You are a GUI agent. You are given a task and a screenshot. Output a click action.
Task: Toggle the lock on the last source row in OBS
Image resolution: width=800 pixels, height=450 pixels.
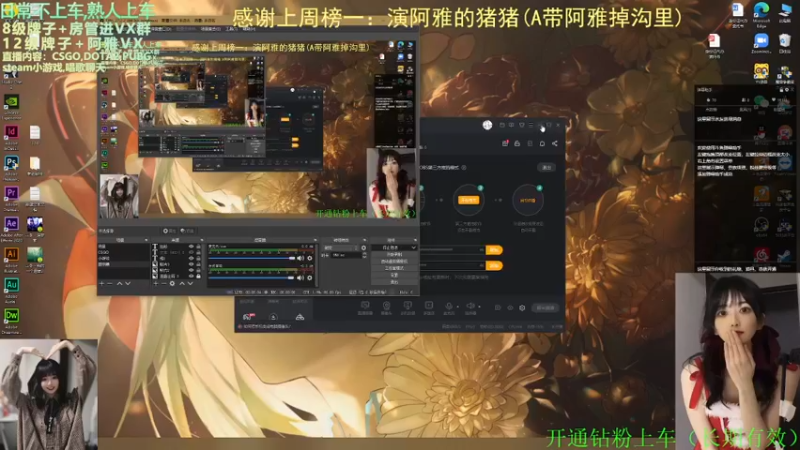pyautogui.click(x=198, y=276)
